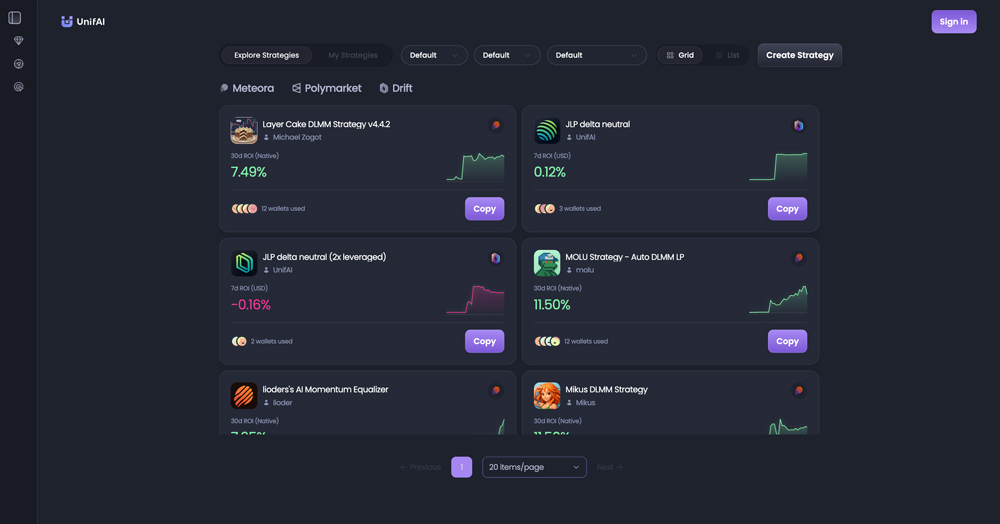This screenshot has width=1000, height=524.
Task: Select the Explore Strategies toggle
Action: tap(266, 56)
